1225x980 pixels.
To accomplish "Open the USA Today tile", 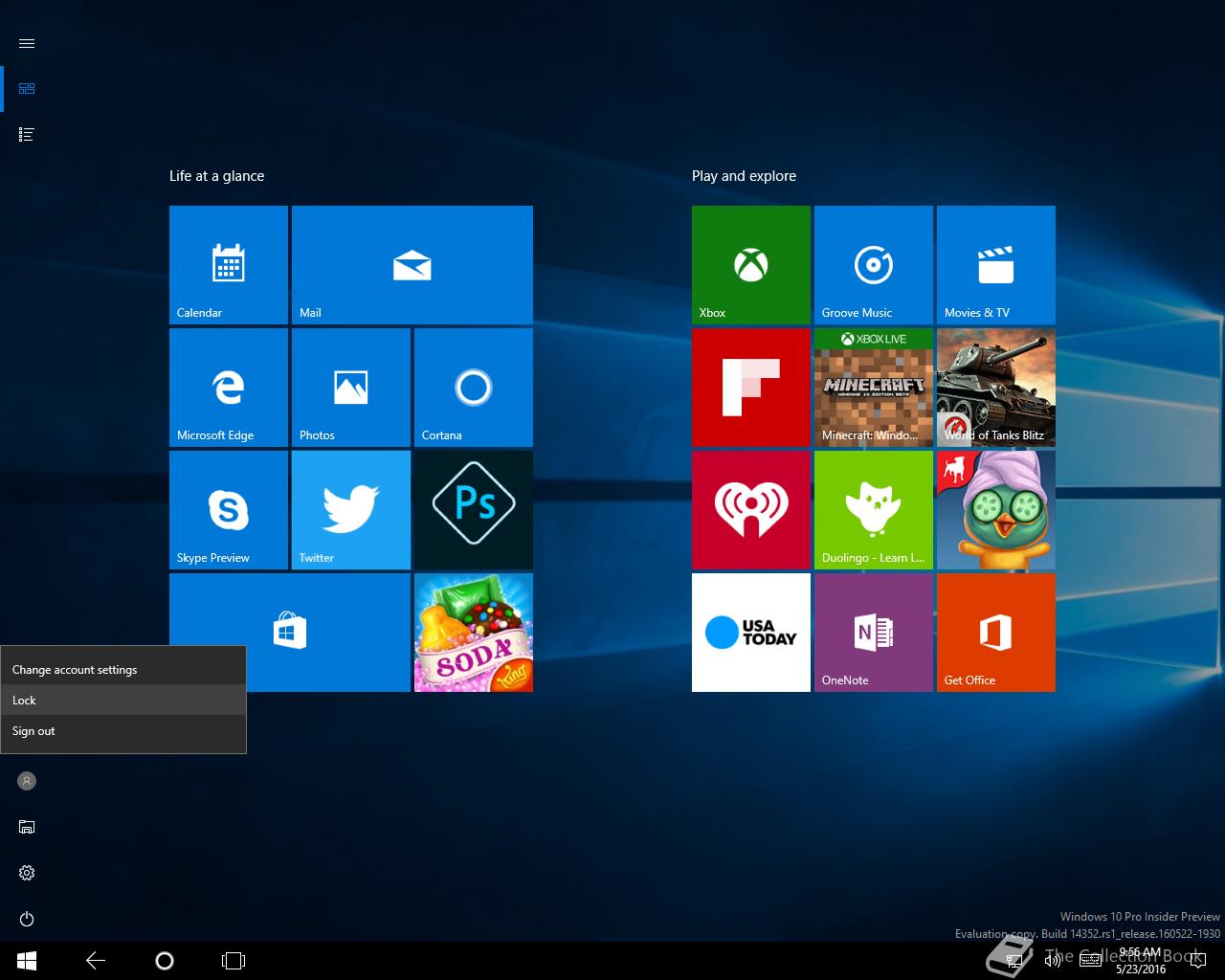I will click(x=751, y=633).
